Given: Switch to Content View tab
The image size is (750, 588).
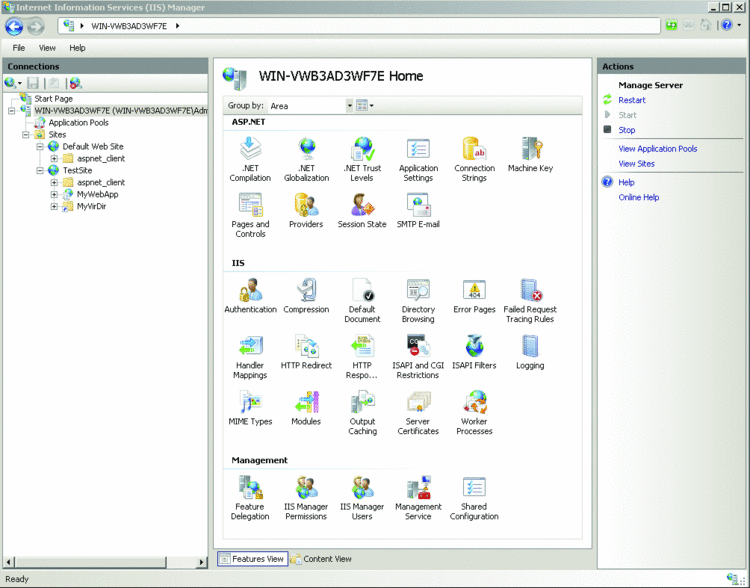Looking at the screenshot, I should 322,559.
